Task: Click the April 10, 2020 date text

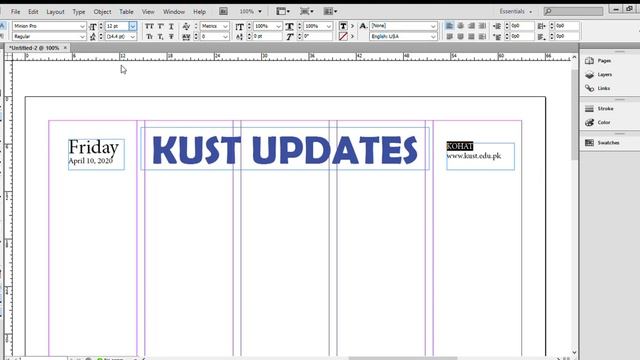Action: coord(90,161)
